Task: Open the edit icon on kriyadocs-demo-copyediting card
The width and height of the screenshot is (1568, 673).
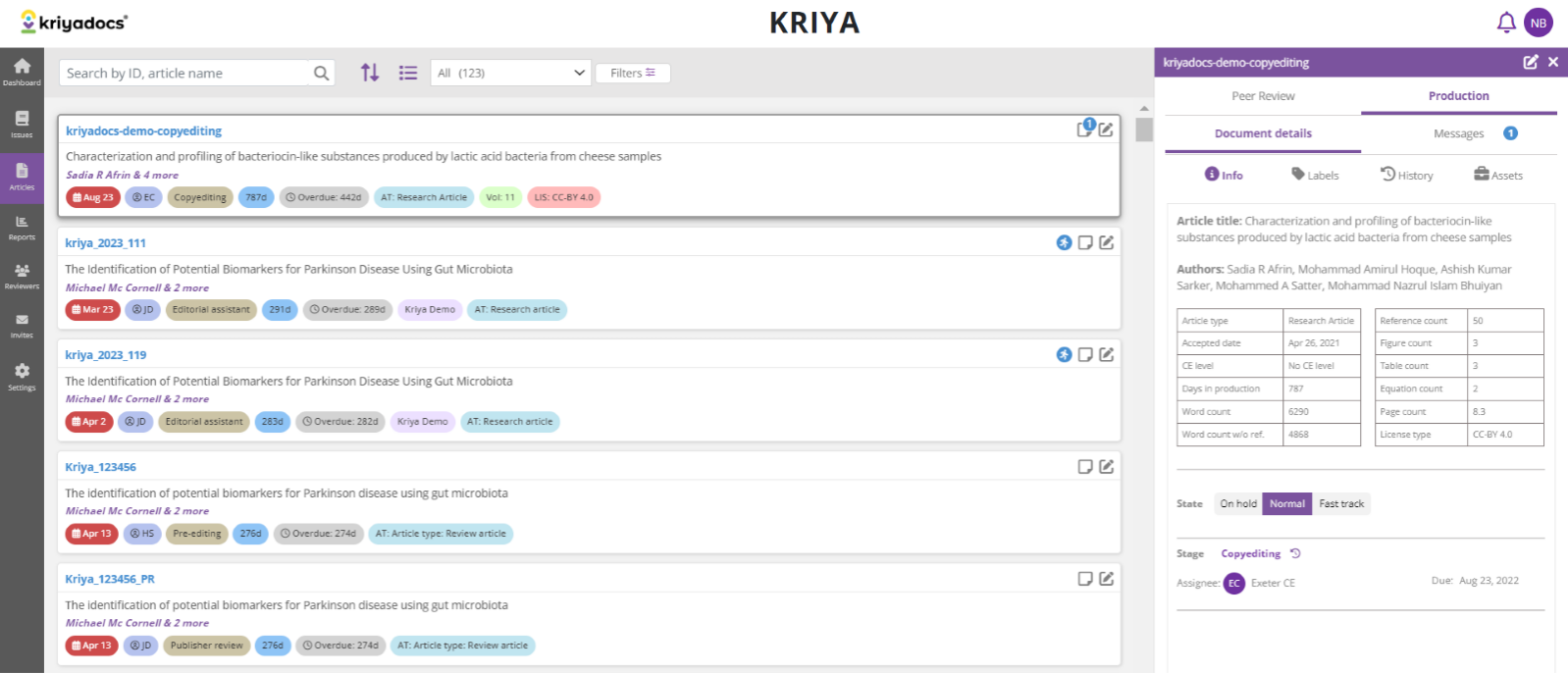Action: (1106, 129)
